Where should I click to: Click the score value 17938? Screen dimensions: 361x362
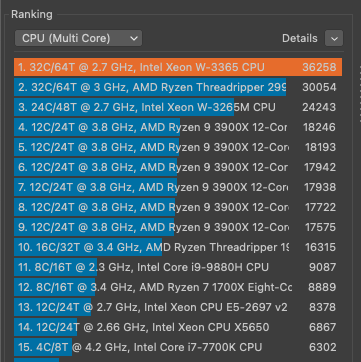pos(320,187)
